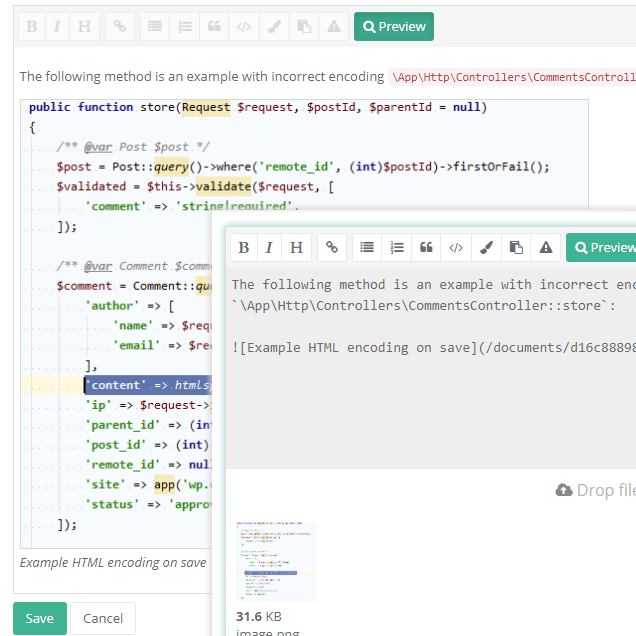Image resolution: width=636 pixels, height=636 pixels.
Task: Click the markdown image link line
Action: (x=434, y=348)
